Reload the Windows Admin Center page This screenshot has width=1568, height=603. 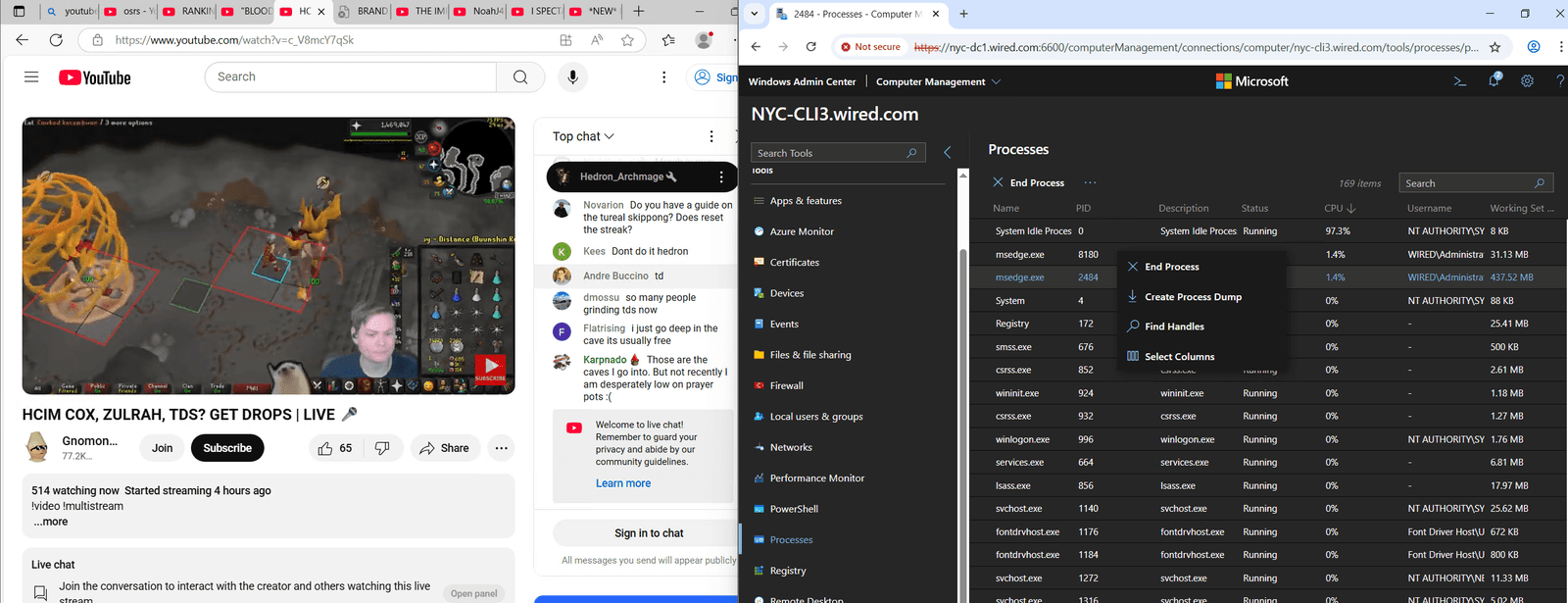click(810, 46)
